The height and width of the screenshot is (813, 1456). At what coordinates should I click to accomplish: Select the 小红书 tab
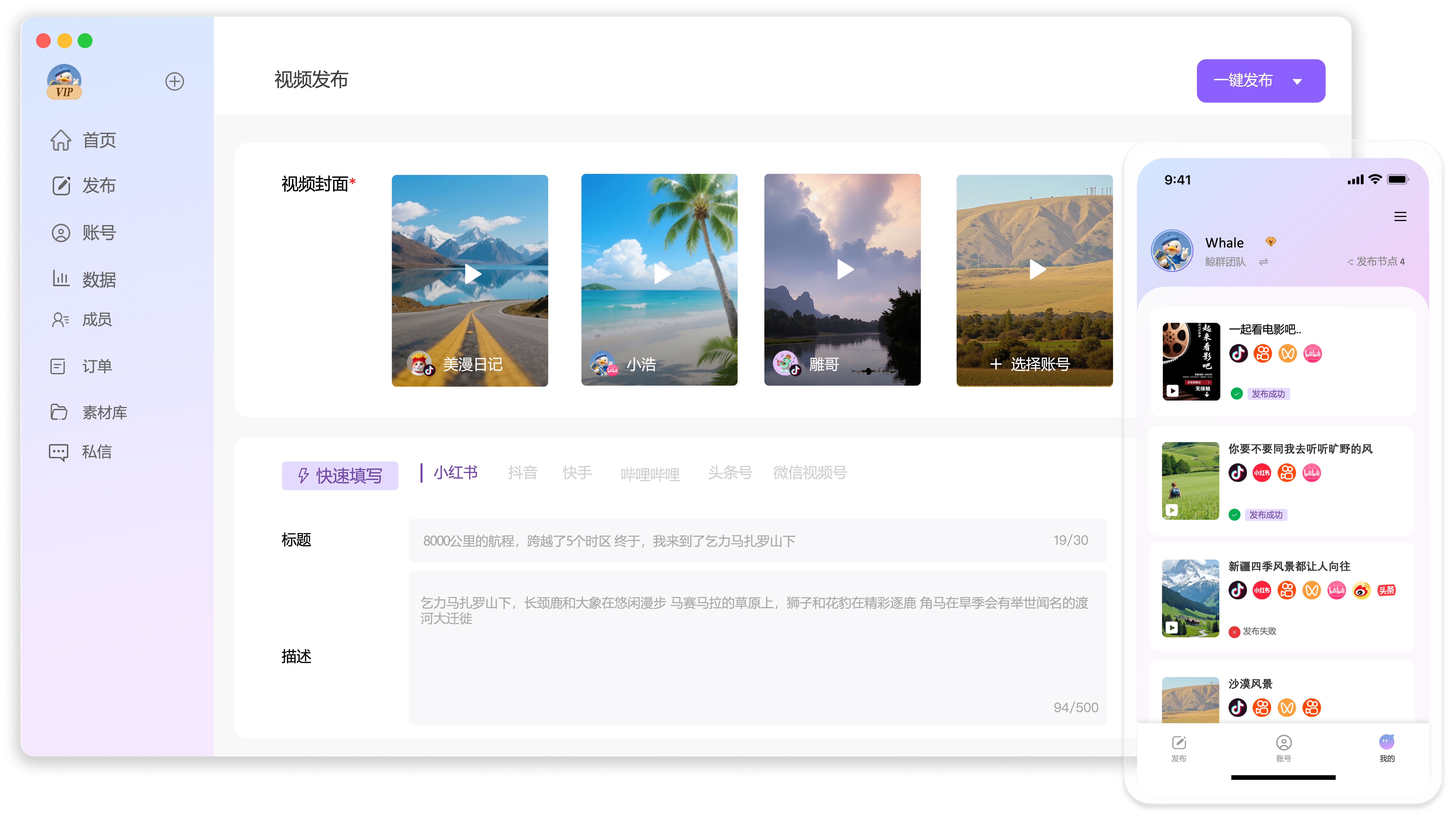(x=455, y=473)
